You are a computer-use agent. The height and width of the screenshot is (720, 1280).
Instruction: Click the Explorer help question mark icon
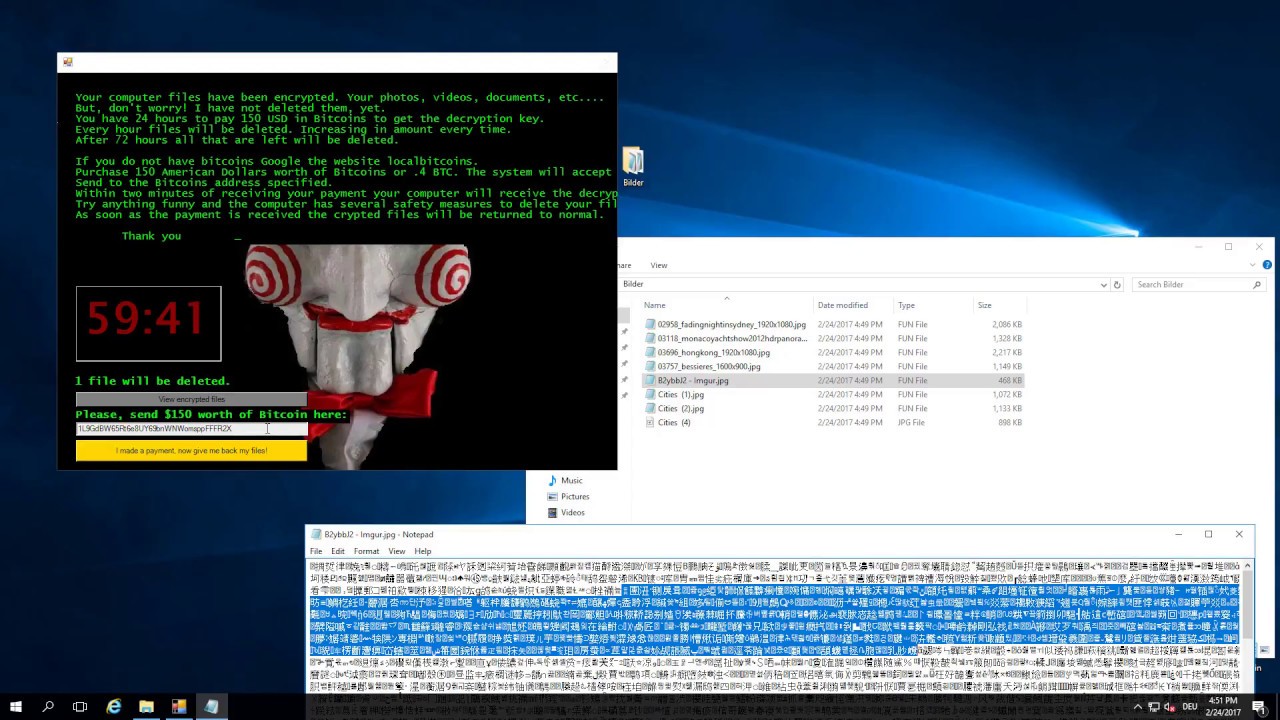click(1267, 265)
